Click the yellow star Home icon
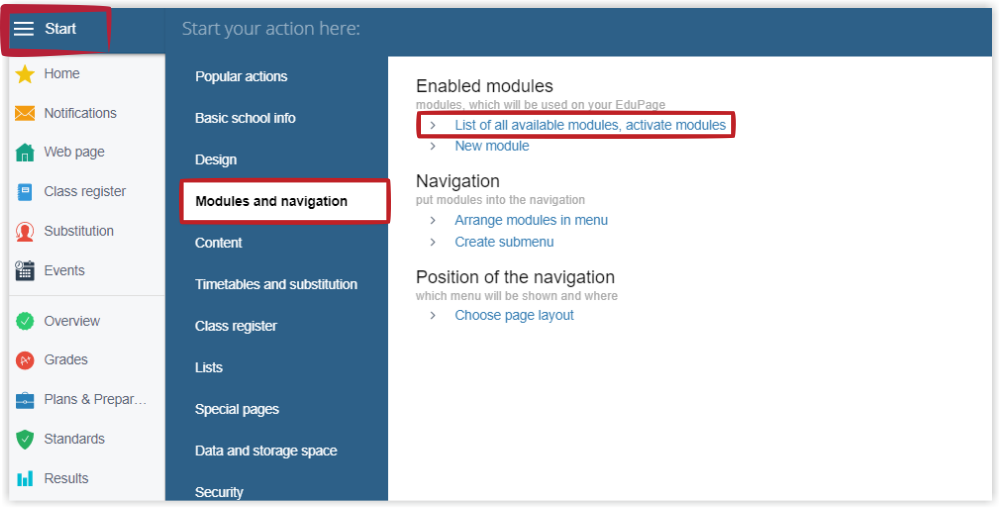 (25, 74)
